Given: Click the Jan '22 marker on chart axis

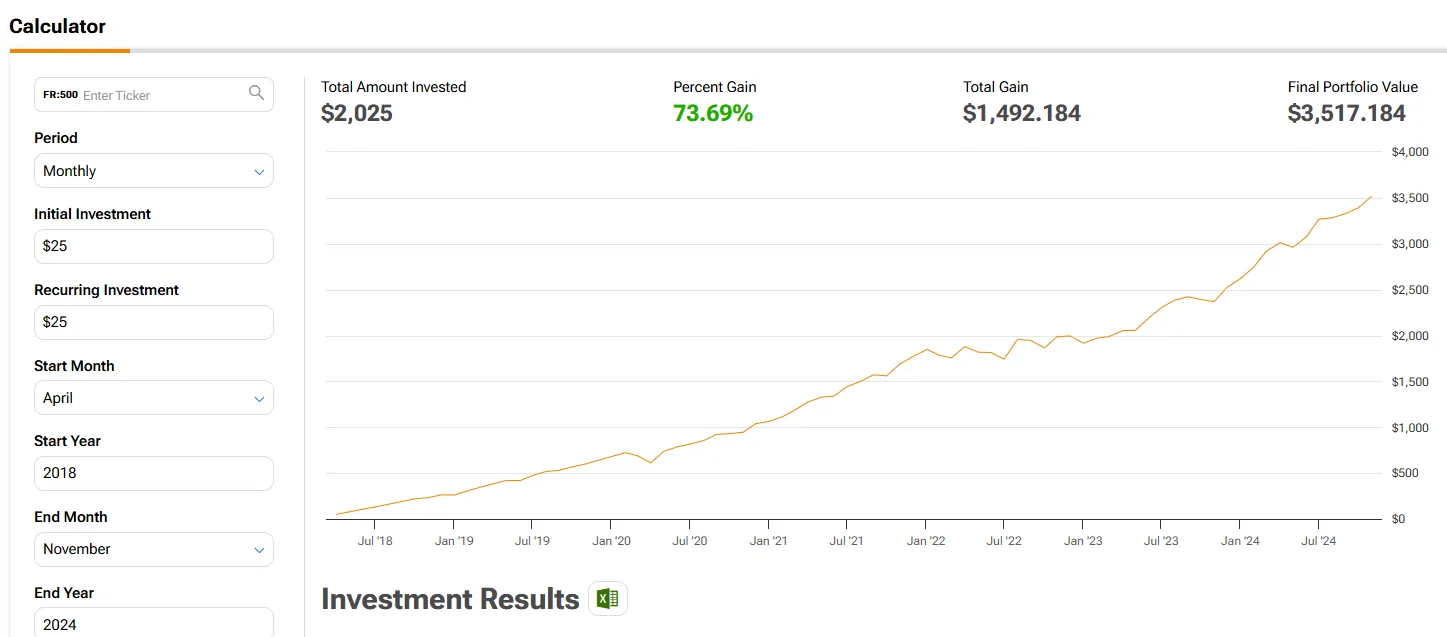Looking at the screenshot, I should pyautogui.click(x=926, y=541).
